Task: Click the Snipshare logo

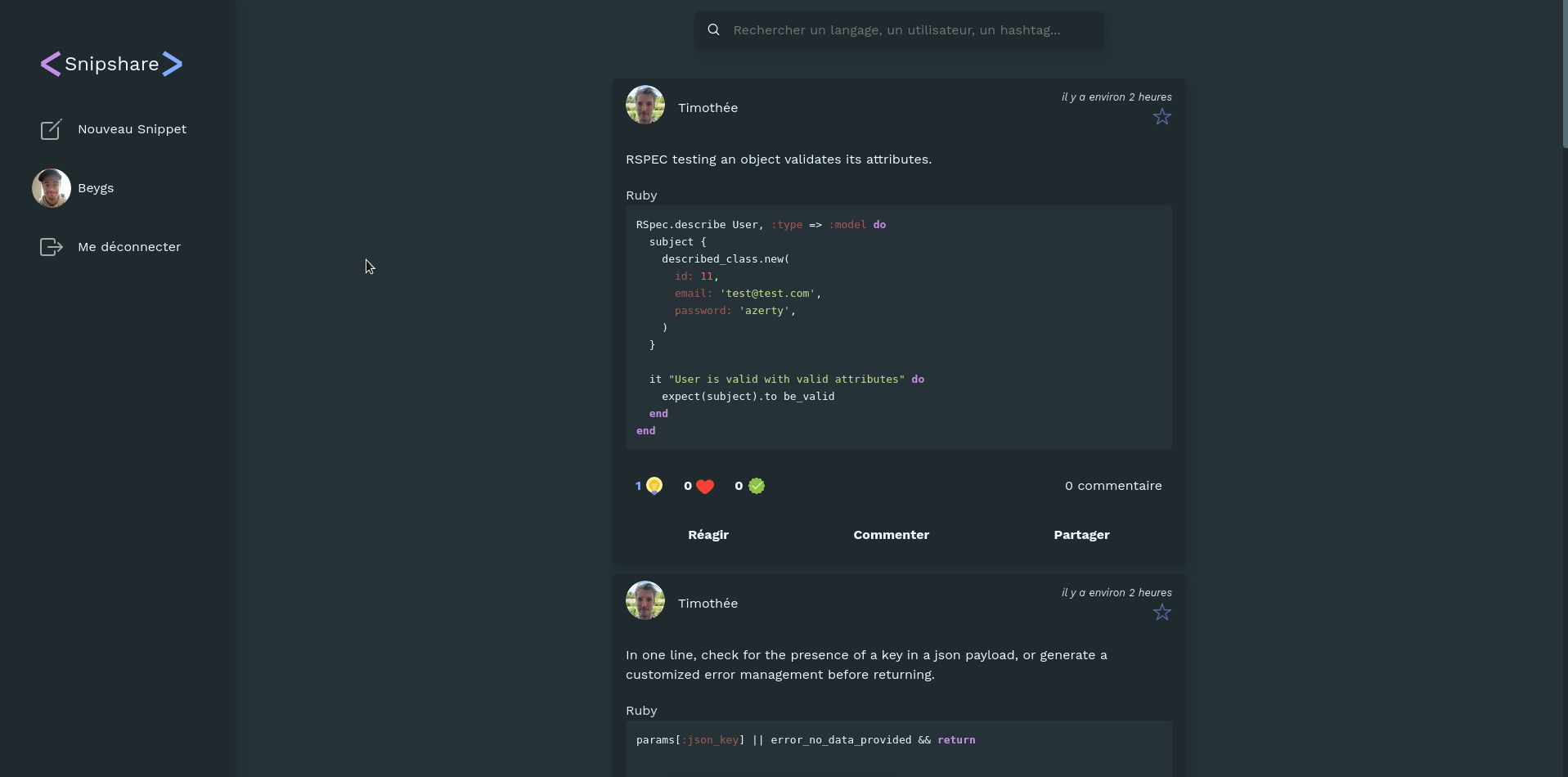Action: point(112,64)
